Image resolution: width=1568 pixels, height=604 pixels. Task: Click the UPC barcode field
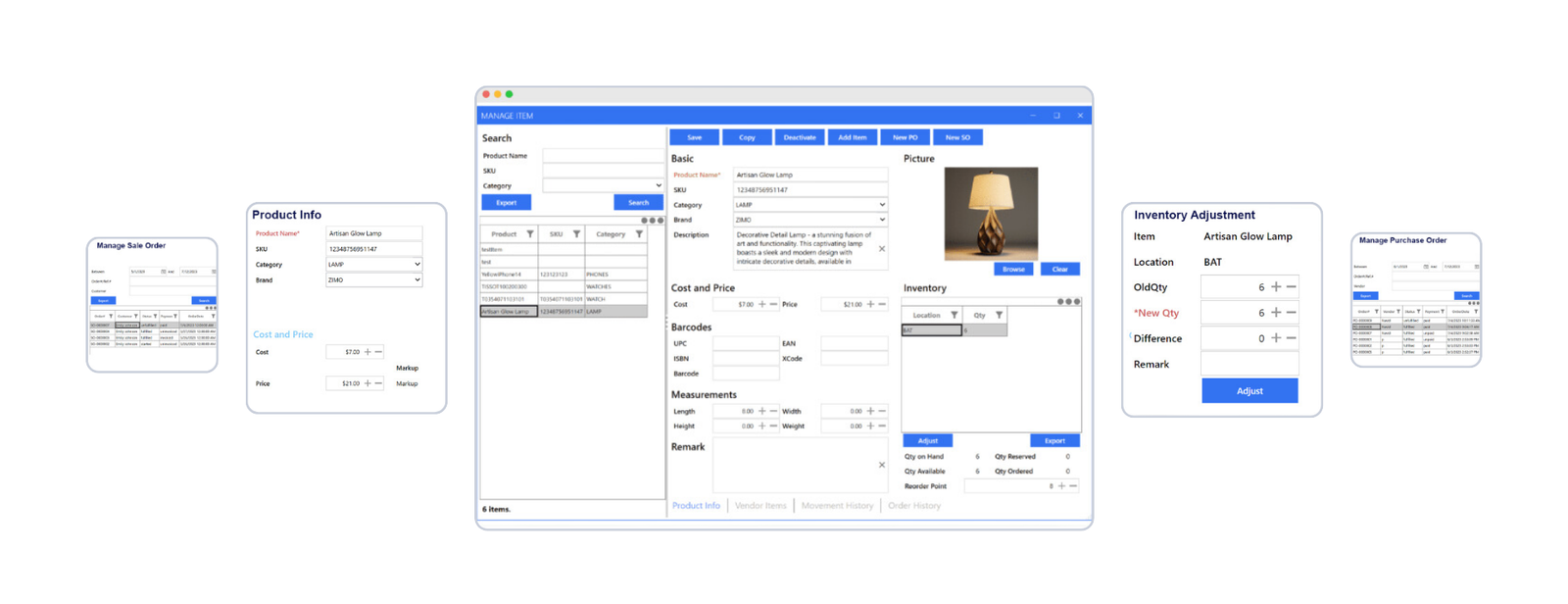746,344
